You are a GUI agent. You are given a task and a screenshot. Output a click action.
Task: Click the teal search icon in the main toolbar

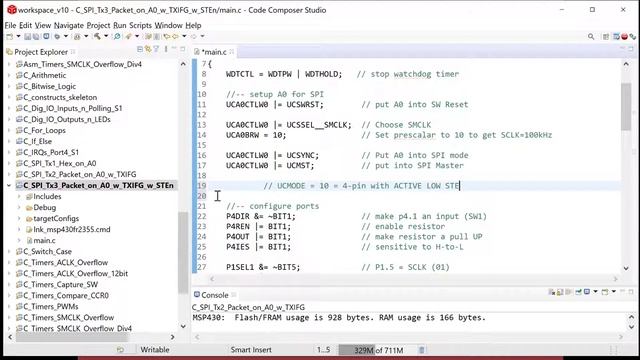pos(117,37)
